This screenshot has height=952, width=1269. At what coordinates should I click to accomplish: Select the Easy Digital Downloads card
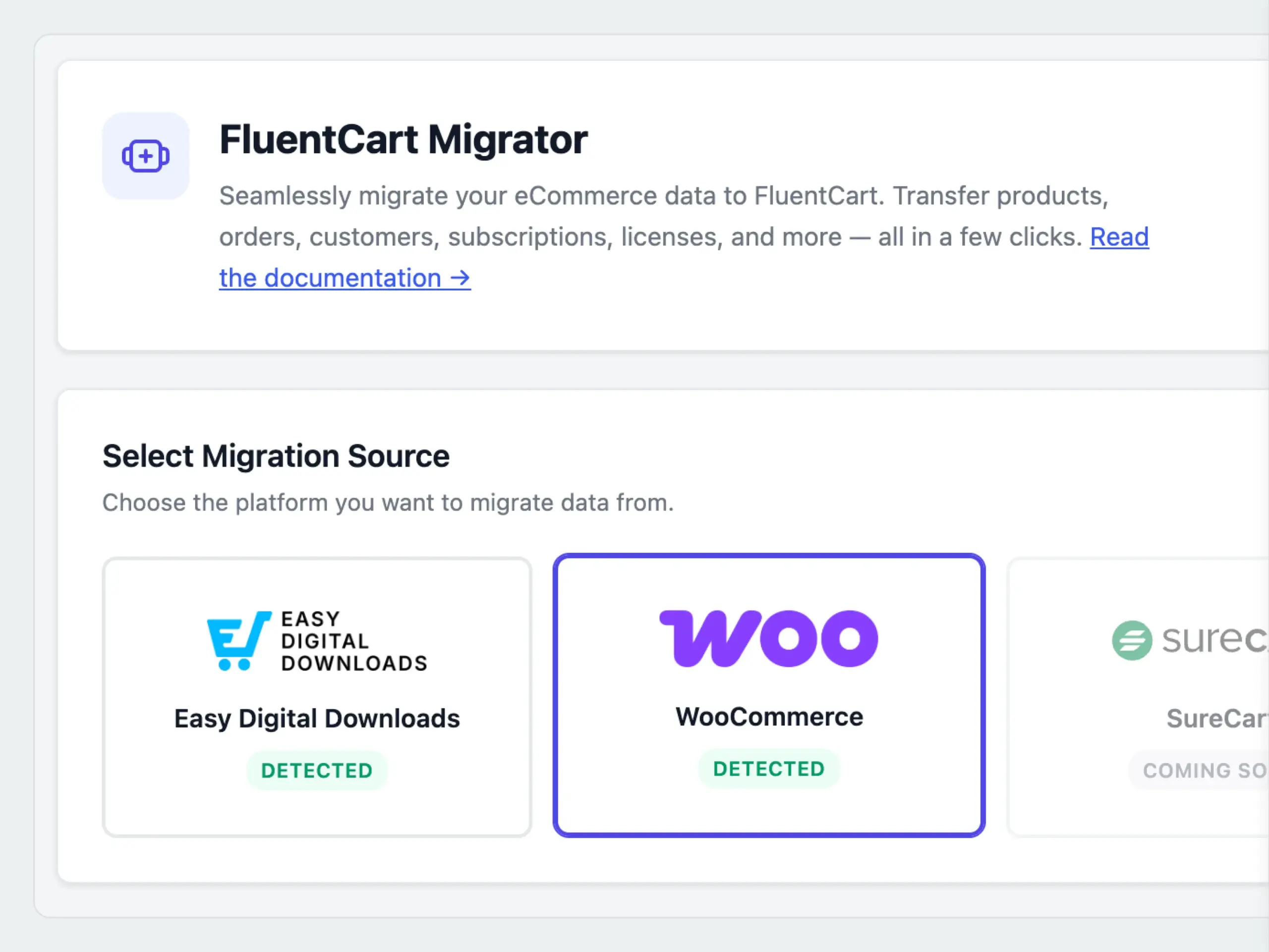317,697
